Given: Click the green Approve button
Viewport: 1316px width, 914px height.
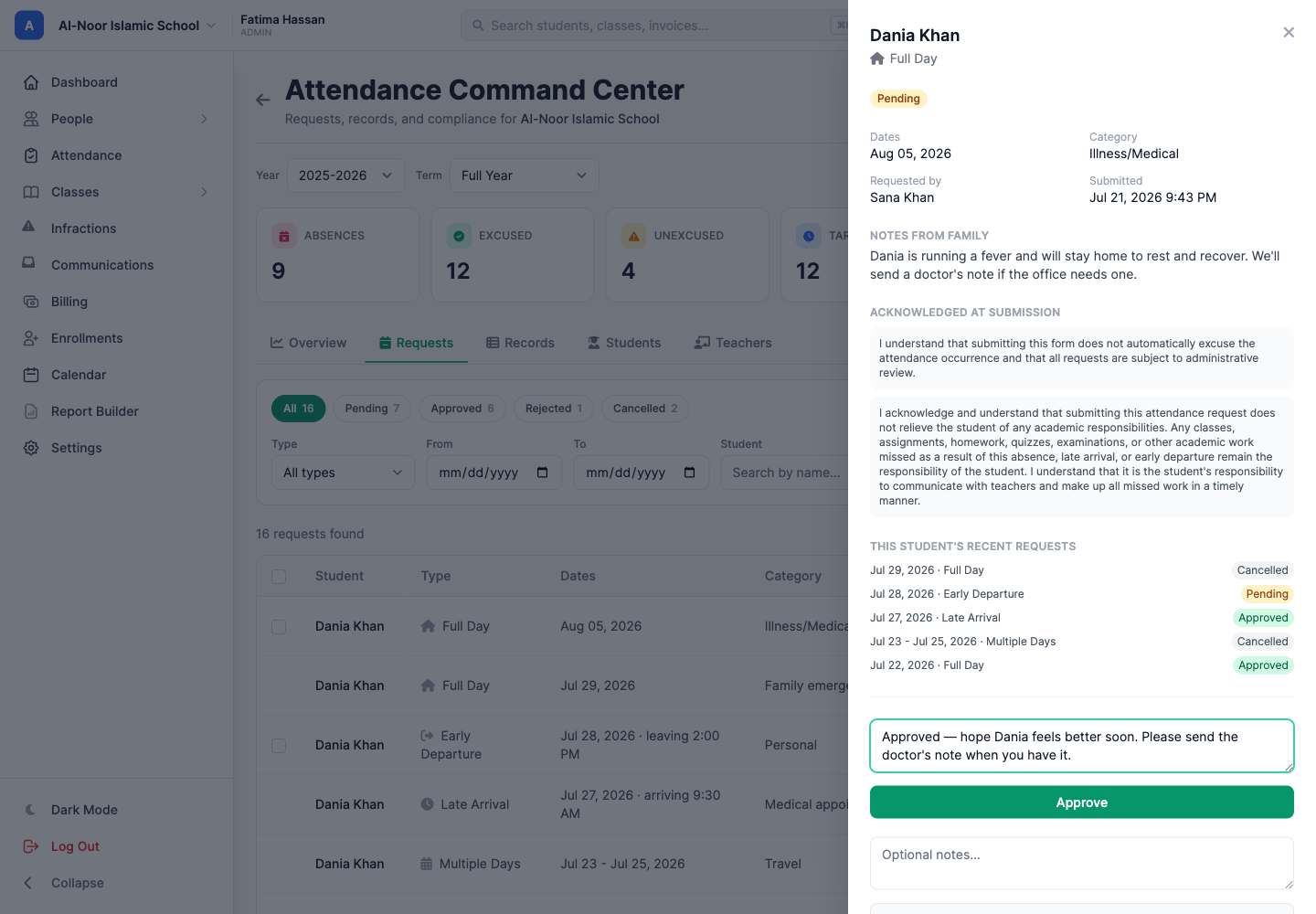Looking at the screenshot, I should [1082, 802].
